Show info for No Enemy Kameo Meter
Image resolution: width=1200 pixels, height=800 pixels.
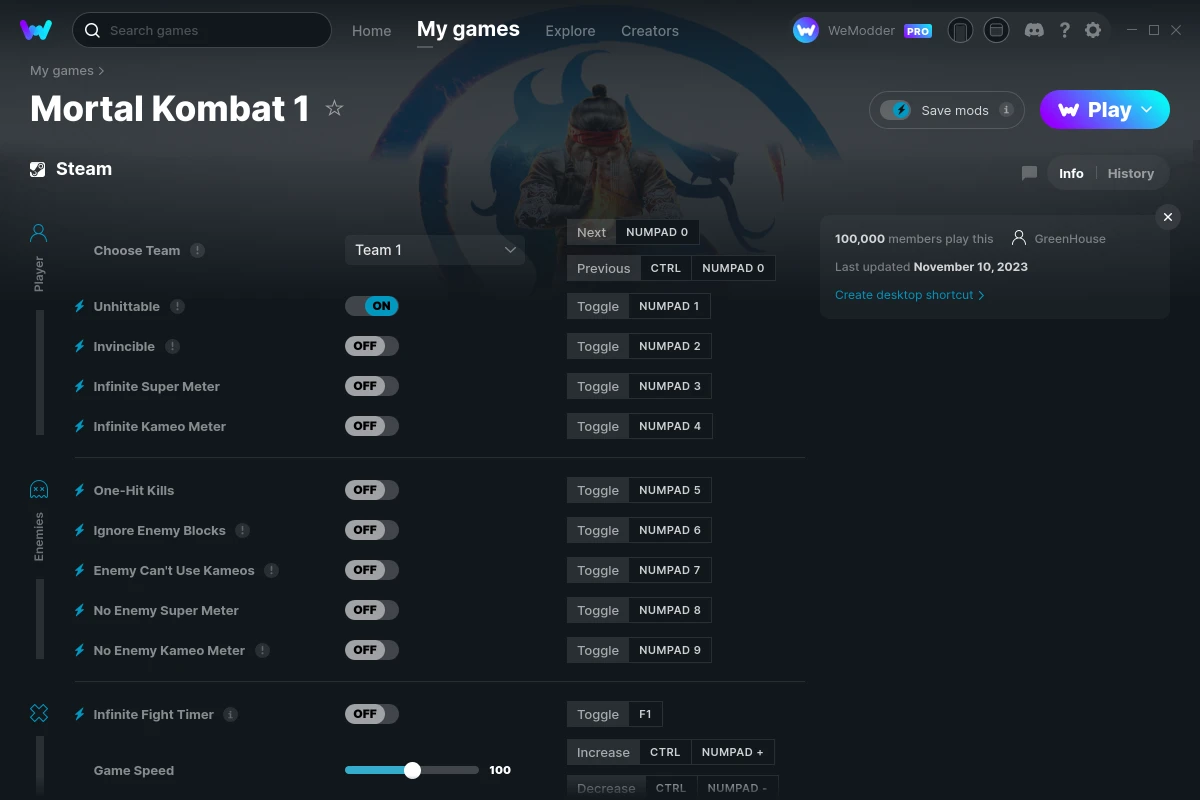263,650
